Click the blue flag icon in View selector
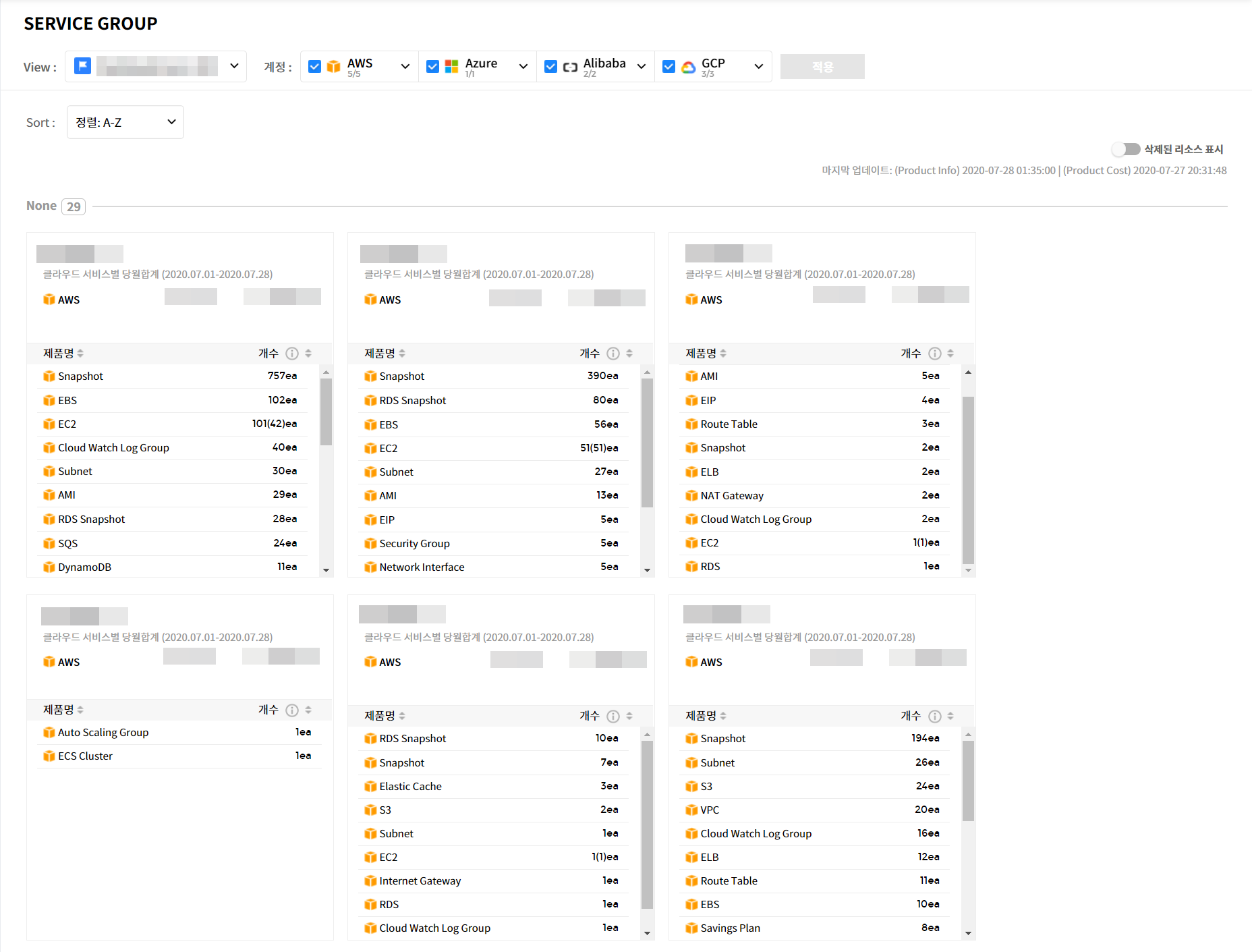This screenshot has width=1252, height=952. click(82, 66)
